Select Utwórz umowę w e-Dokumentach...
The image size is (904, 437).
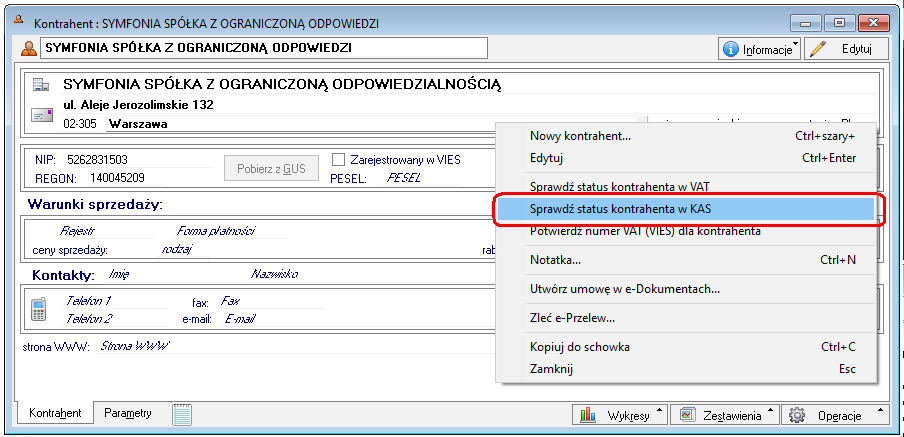686,289
